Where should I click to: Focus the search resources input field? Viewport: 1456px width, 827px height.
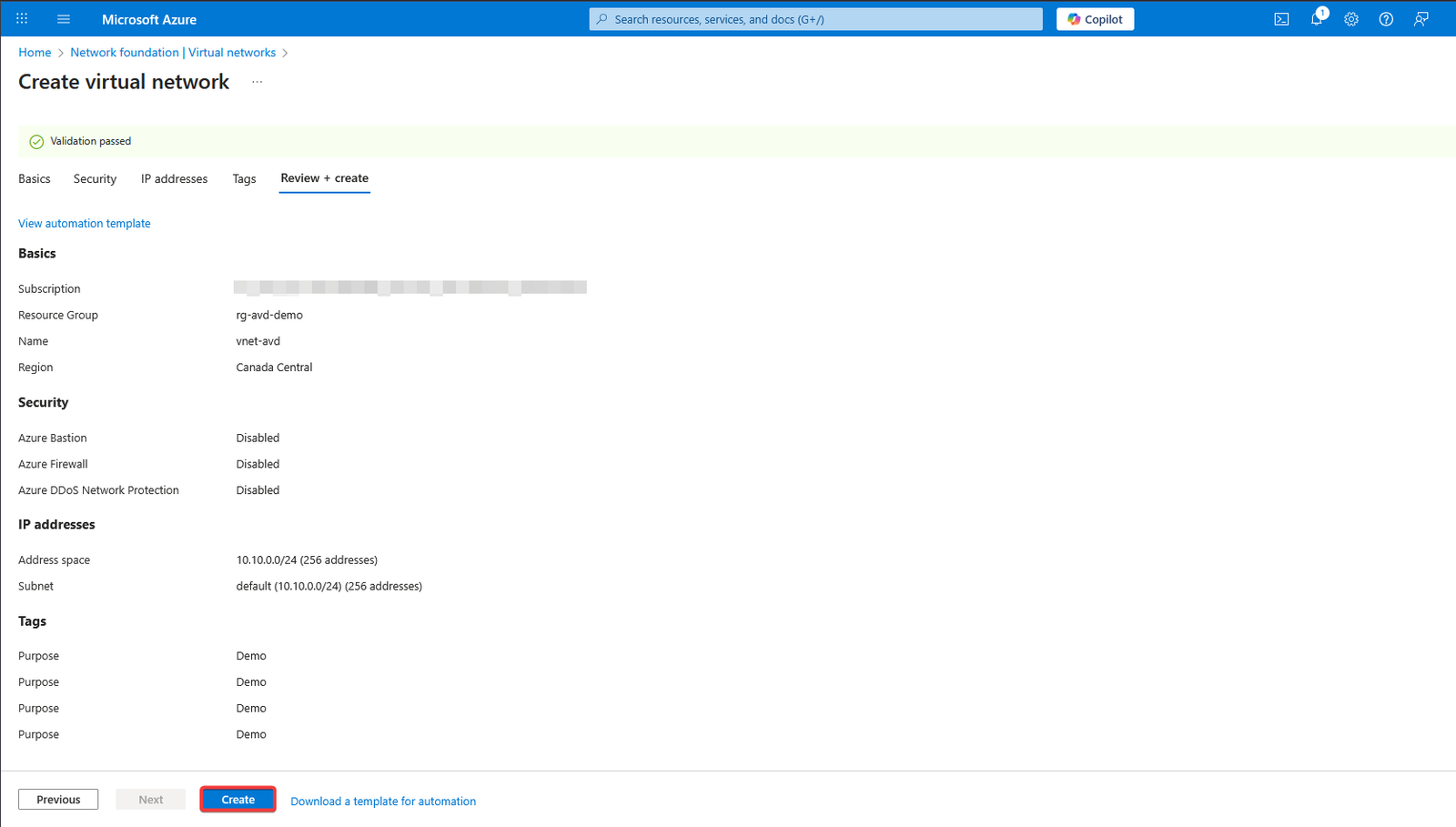click(x=819, y=19)
